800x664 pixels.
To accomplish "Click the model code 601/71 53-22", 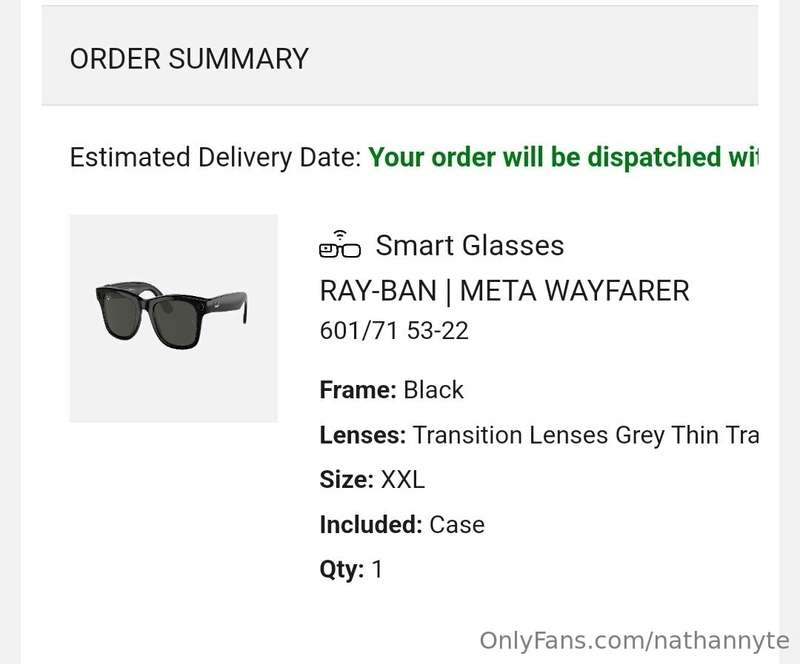I will coord(394,331).
